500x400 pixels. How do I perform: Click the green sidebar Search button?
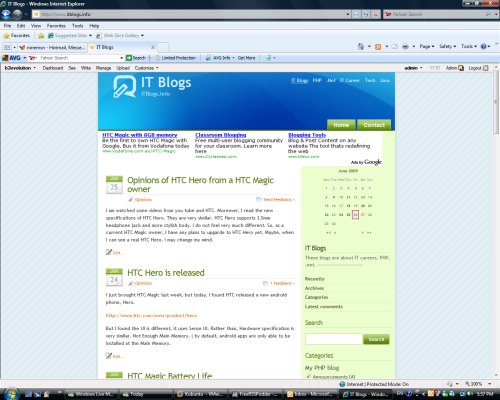point(376,339)
